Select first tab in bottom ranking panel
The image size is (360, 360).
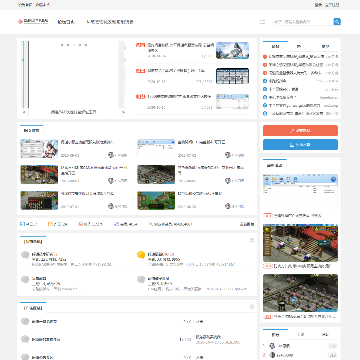275,335
